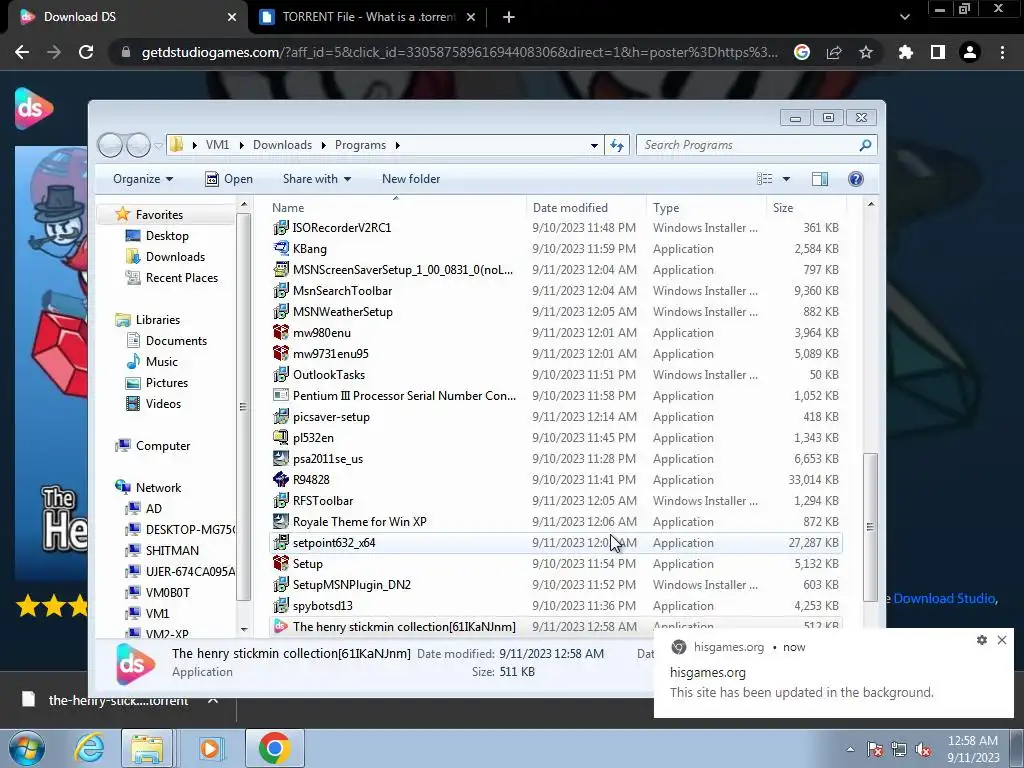Click the DS logo on the webpage
This screenshot has width=1024, height=768.
(33, 108)
